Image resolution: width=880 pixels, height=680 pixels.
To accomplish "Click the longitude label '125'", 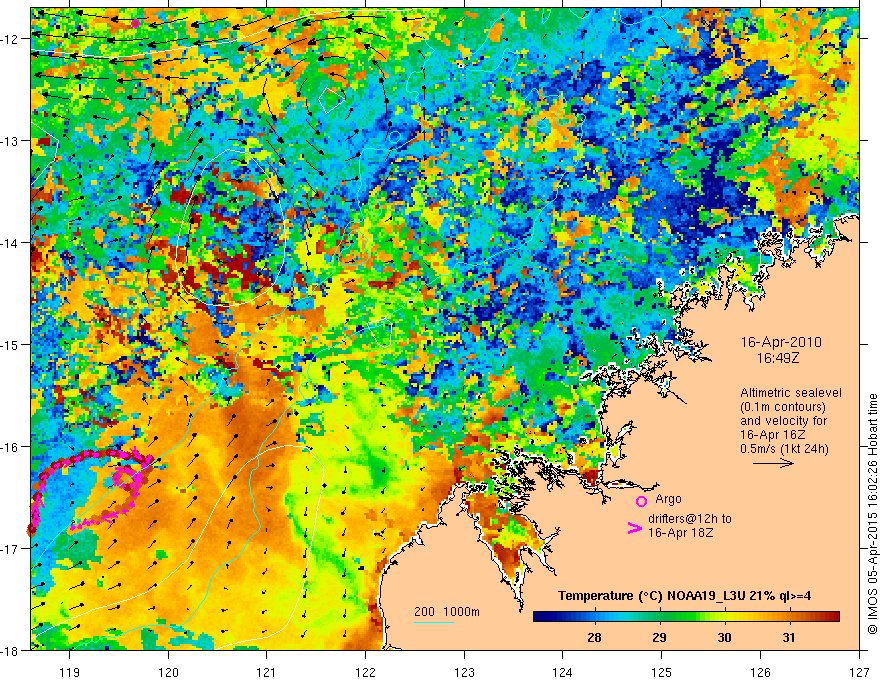I will pos(662,672).
